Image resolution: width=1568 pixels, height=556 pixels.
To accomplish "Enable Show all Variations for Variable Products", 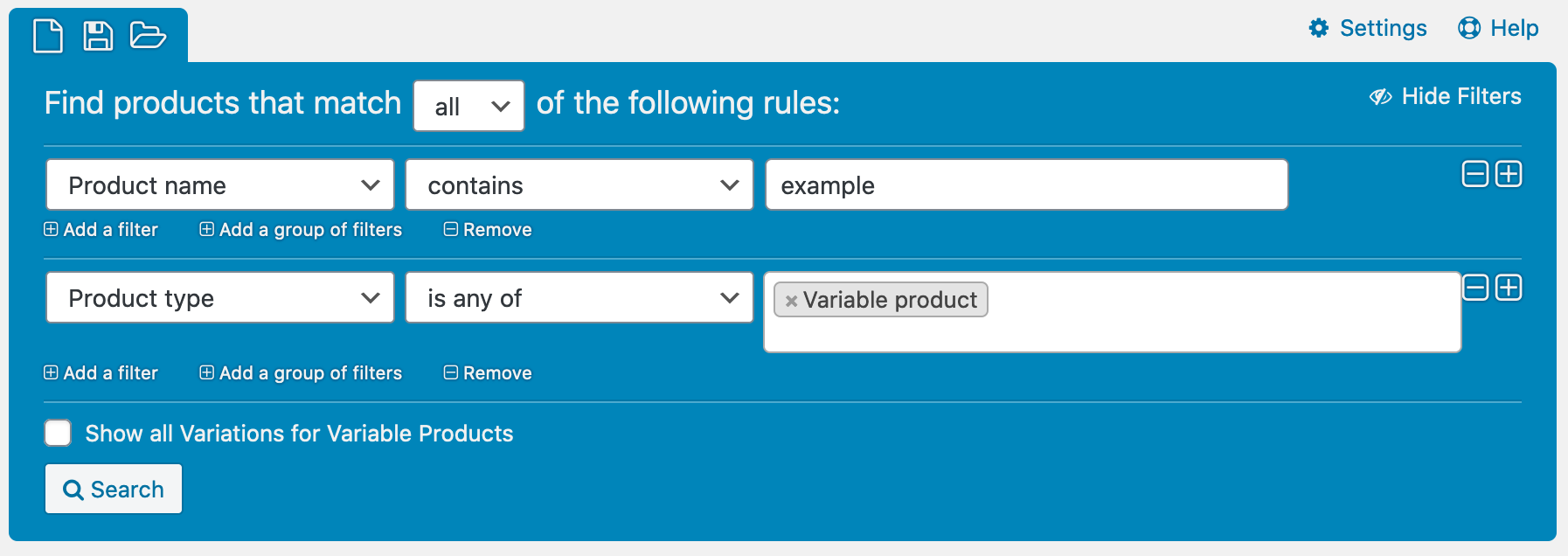I will tap(58, 433).
